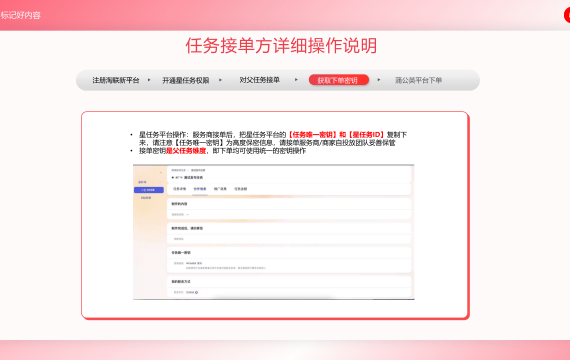The height and width of the screenshot is (360, 570).
Task: Open the 推广效果 tab in embedded screenshot
Action: [220, 189]
